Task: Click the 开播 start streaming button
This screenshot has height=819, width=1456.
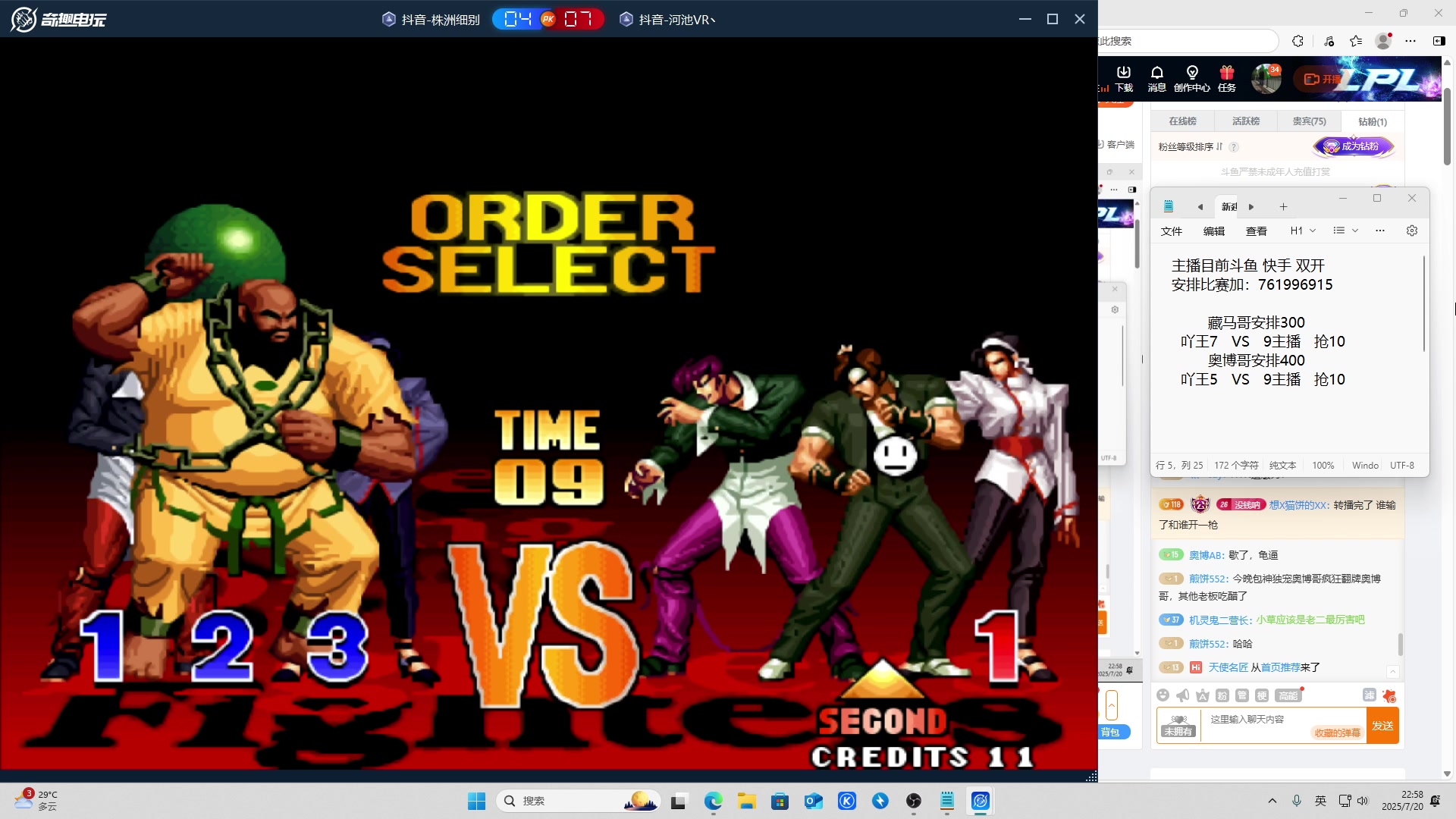Action: point(1321,79)
